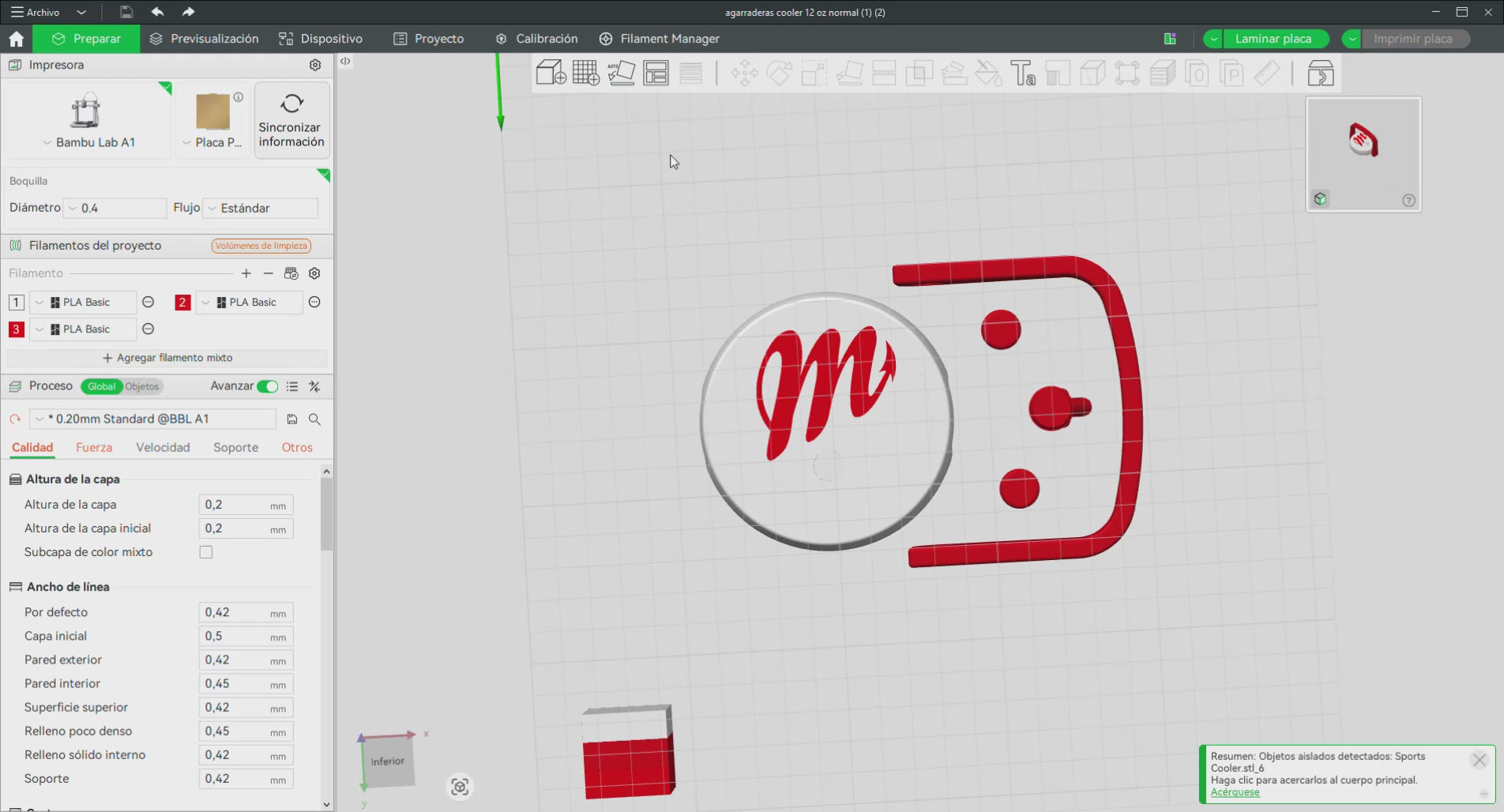Viewport: 1504px width, 812px height.
Task: Add a filament with the plus icon
Action: [x=246, y=273]
